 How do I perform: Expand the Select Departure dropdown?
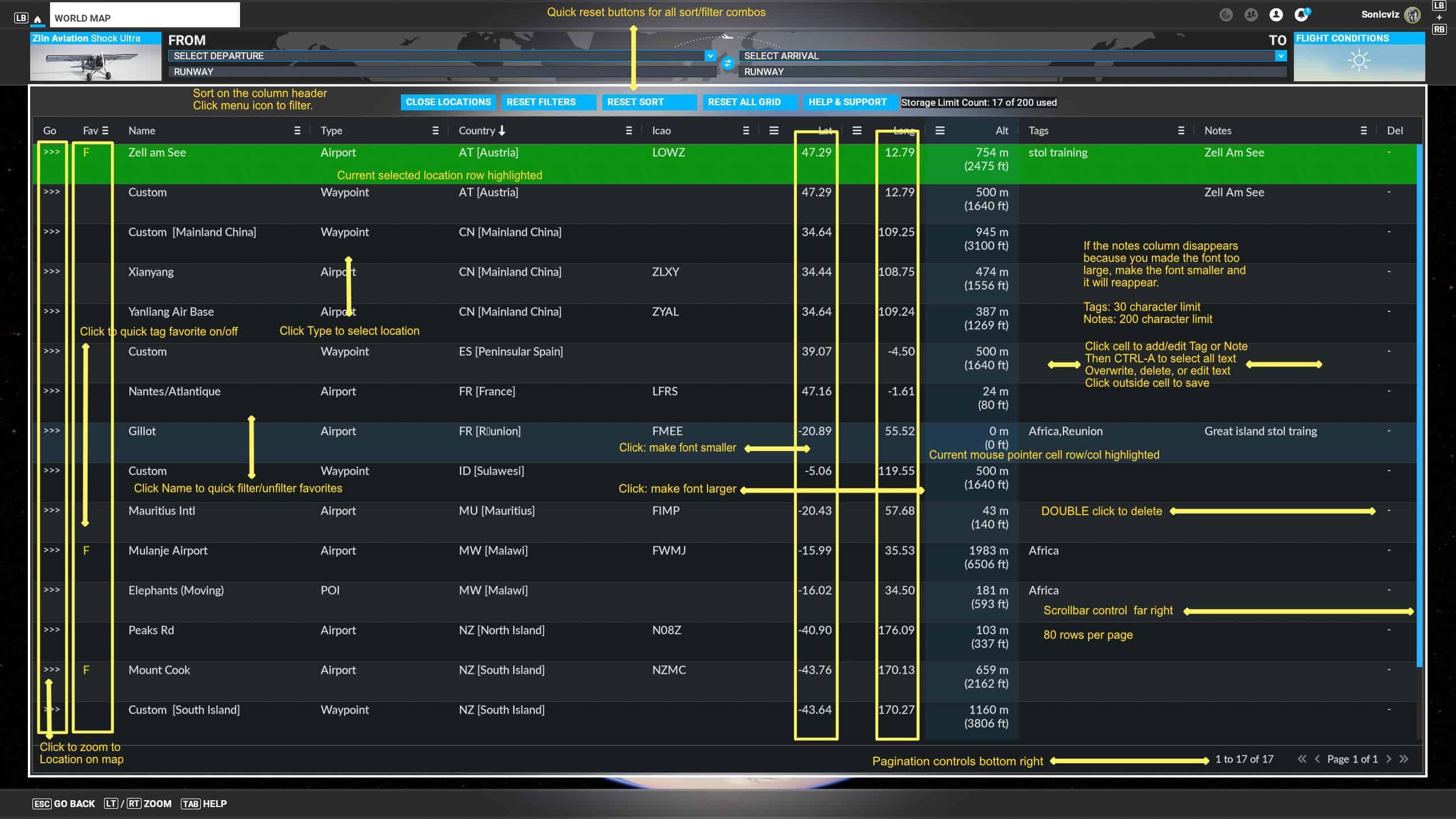click(x=710, y=56)
